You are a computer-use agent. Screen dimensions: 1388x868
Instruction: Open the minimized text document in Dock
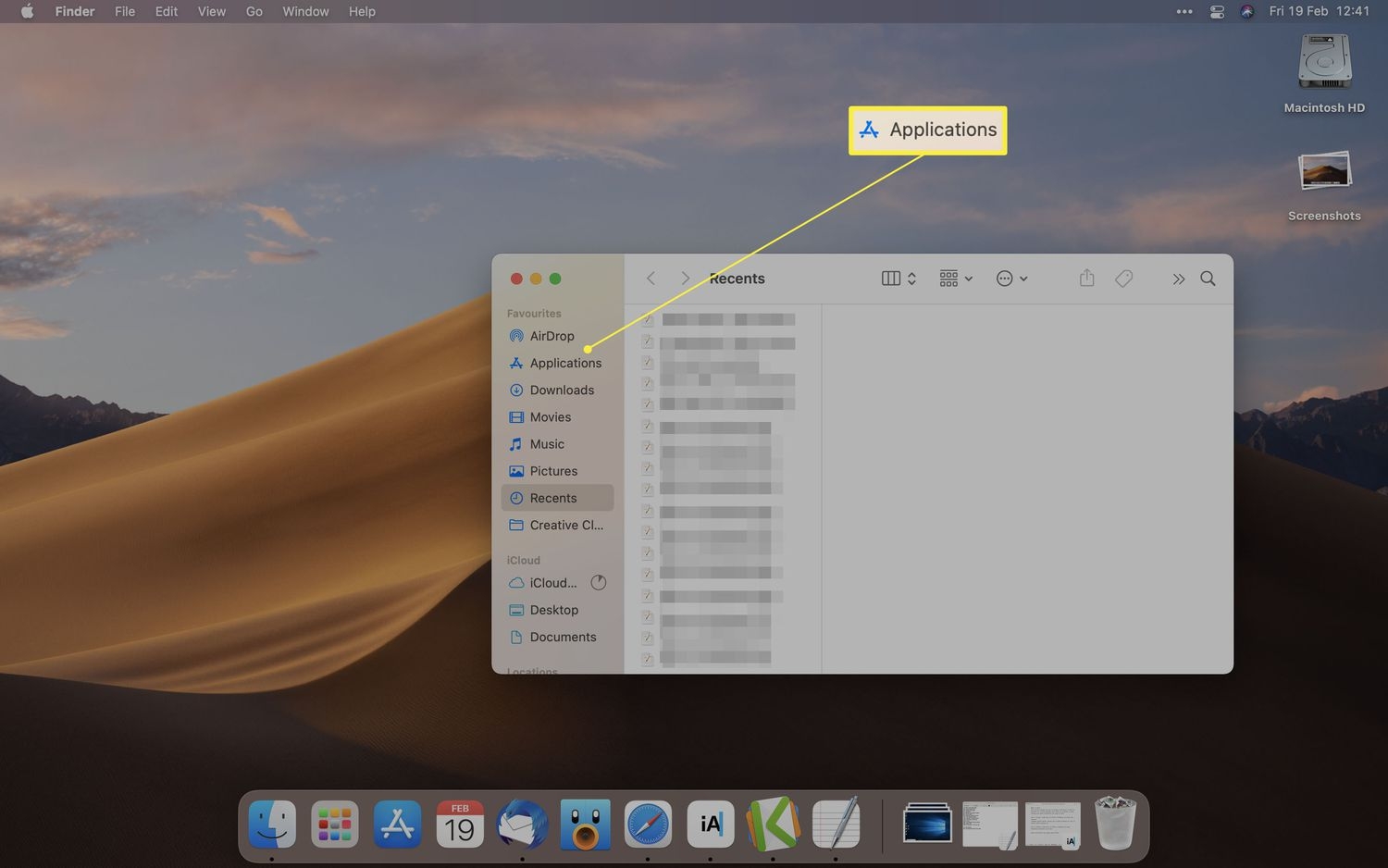(990, 824)
